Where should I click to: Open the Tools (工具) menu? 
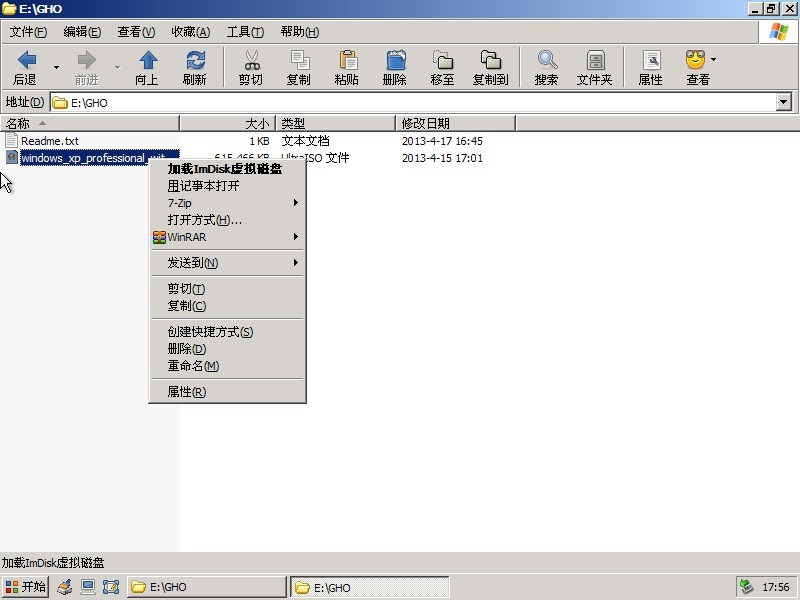245,32
